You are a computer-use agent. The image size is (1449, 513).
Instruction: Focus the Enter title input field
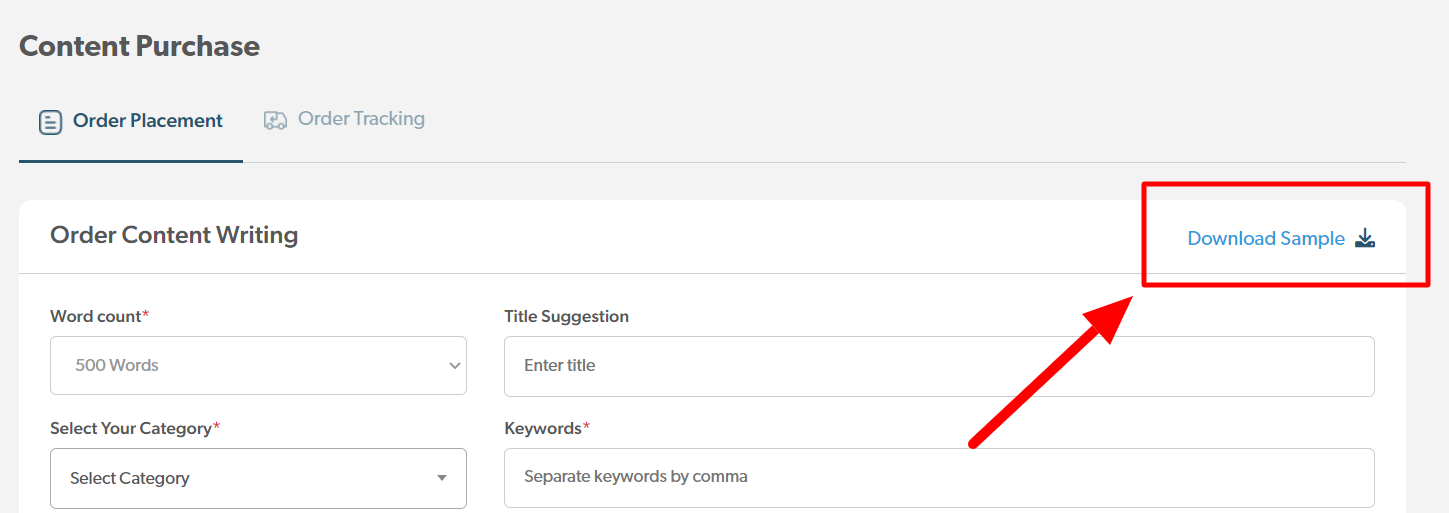coord(938,366)
